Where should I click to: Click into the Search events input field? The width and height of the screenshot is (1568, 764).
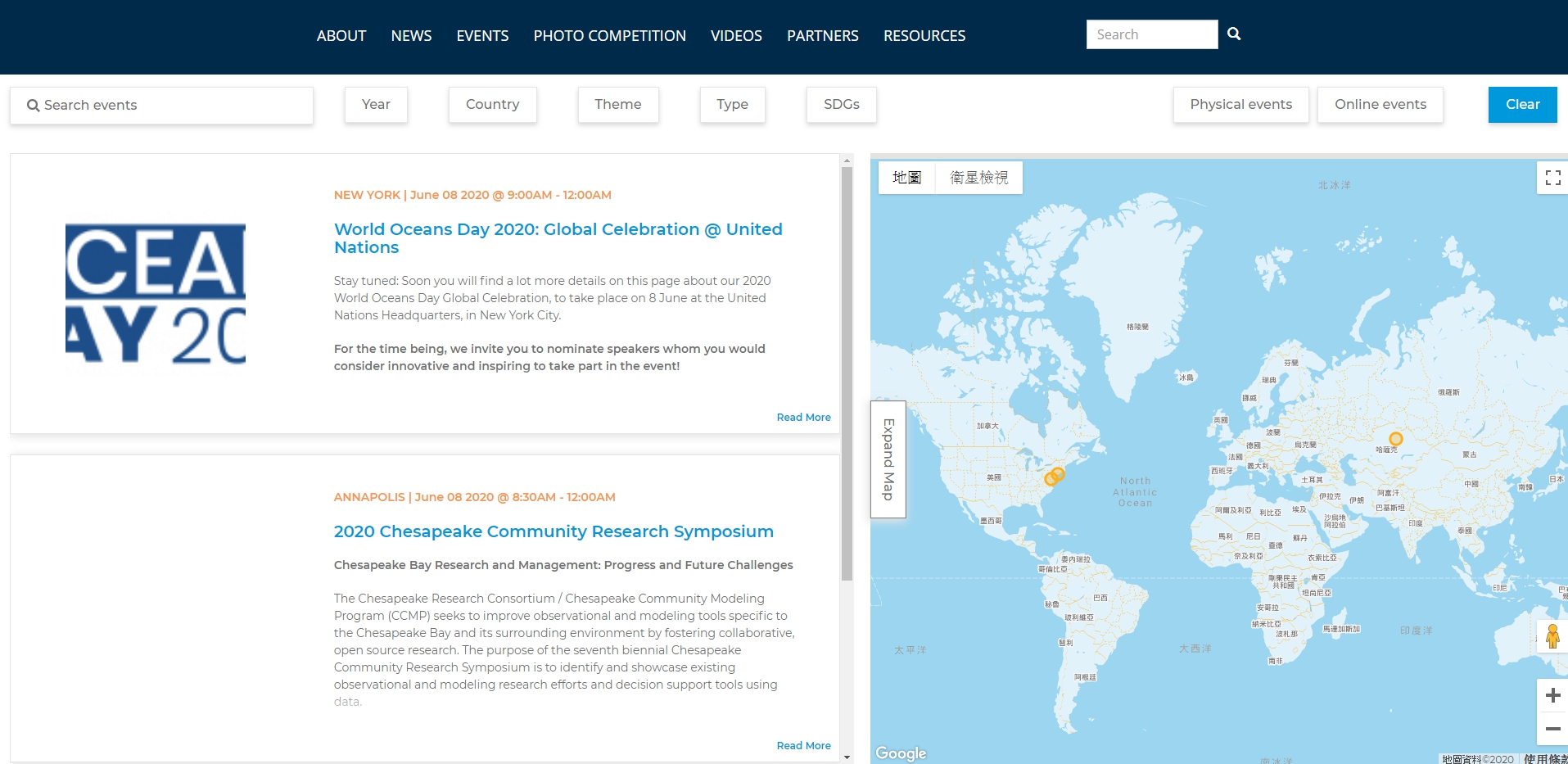pos(161,105)
